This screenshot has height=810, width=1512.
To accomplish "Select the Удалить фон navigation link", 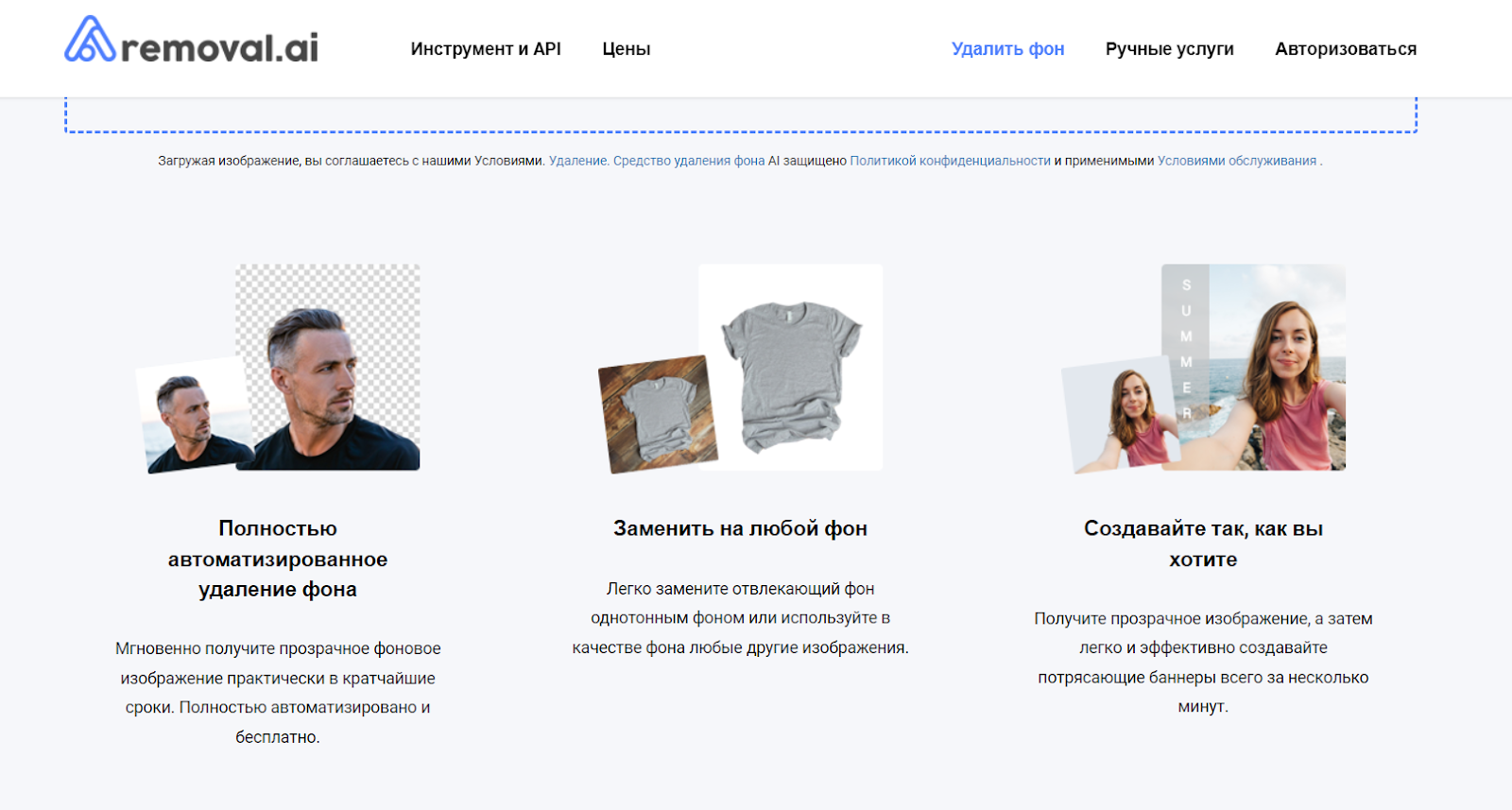I will pyautogui.click(x=1007, y=49).
